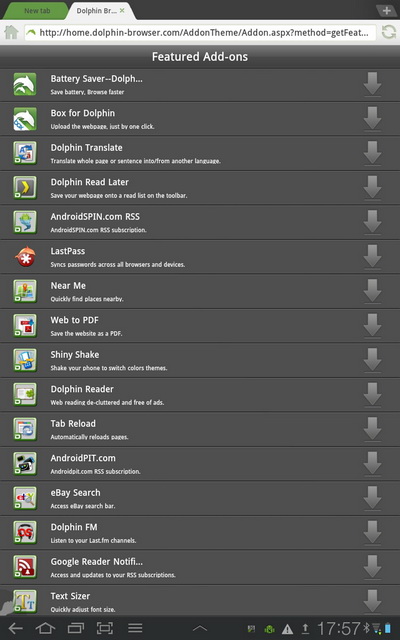Focus the URL address bar
The width and height of the screenshot is (400, 640).
[200, 33]
